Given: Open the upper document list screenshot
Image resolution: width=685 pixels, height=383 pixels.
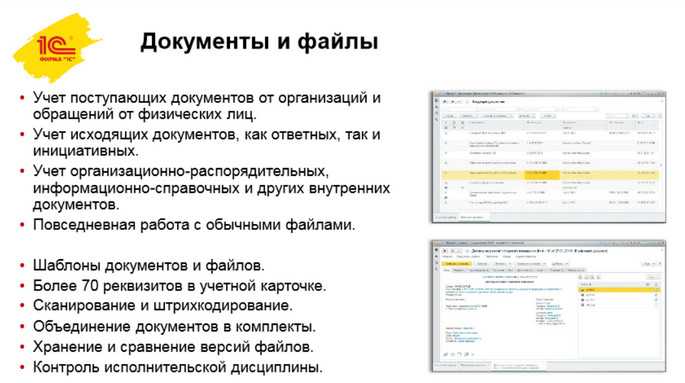Looking at the screenshot, I should tap(549, 157).
